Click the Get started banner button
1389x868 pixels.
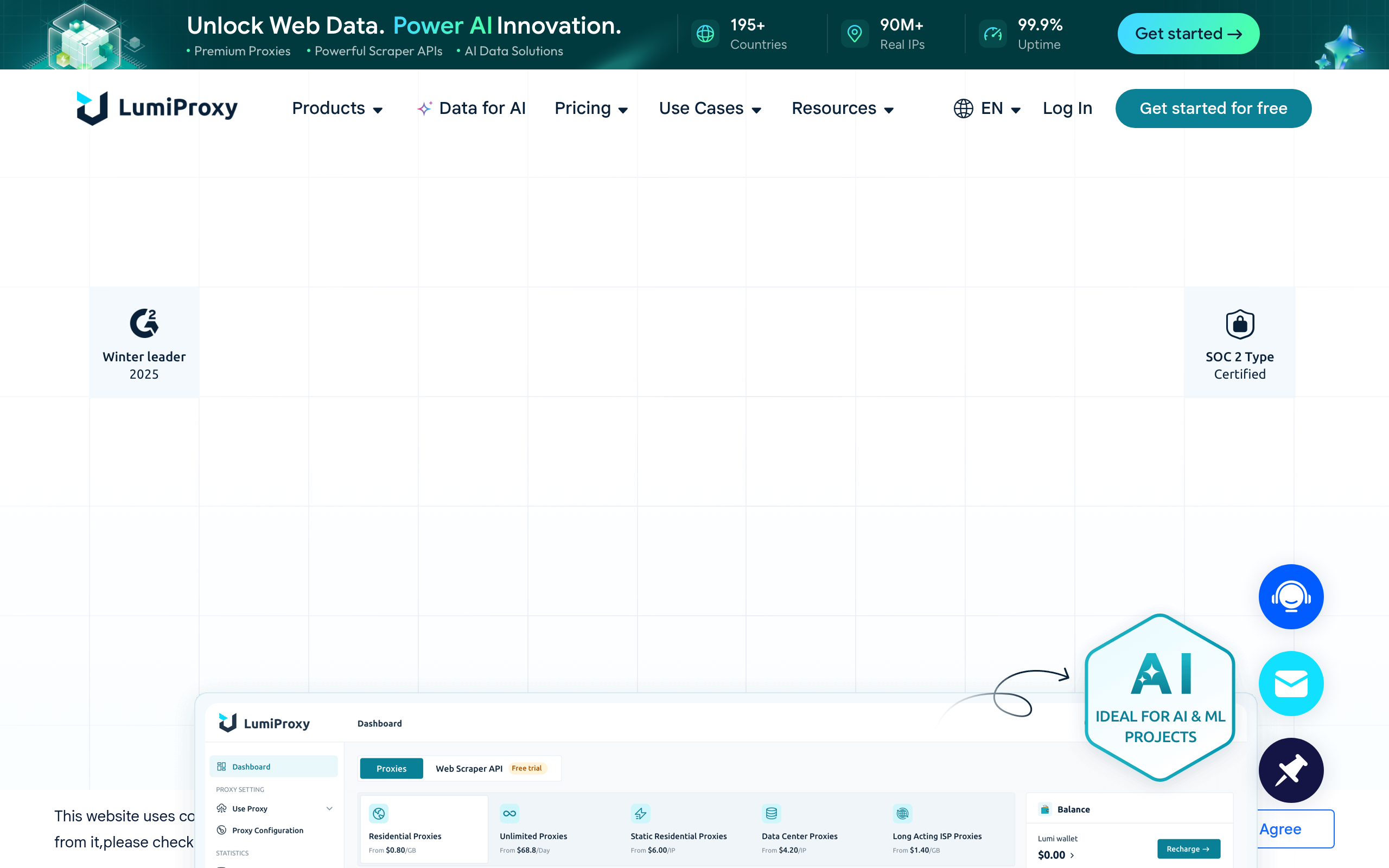click(1188, 34)
